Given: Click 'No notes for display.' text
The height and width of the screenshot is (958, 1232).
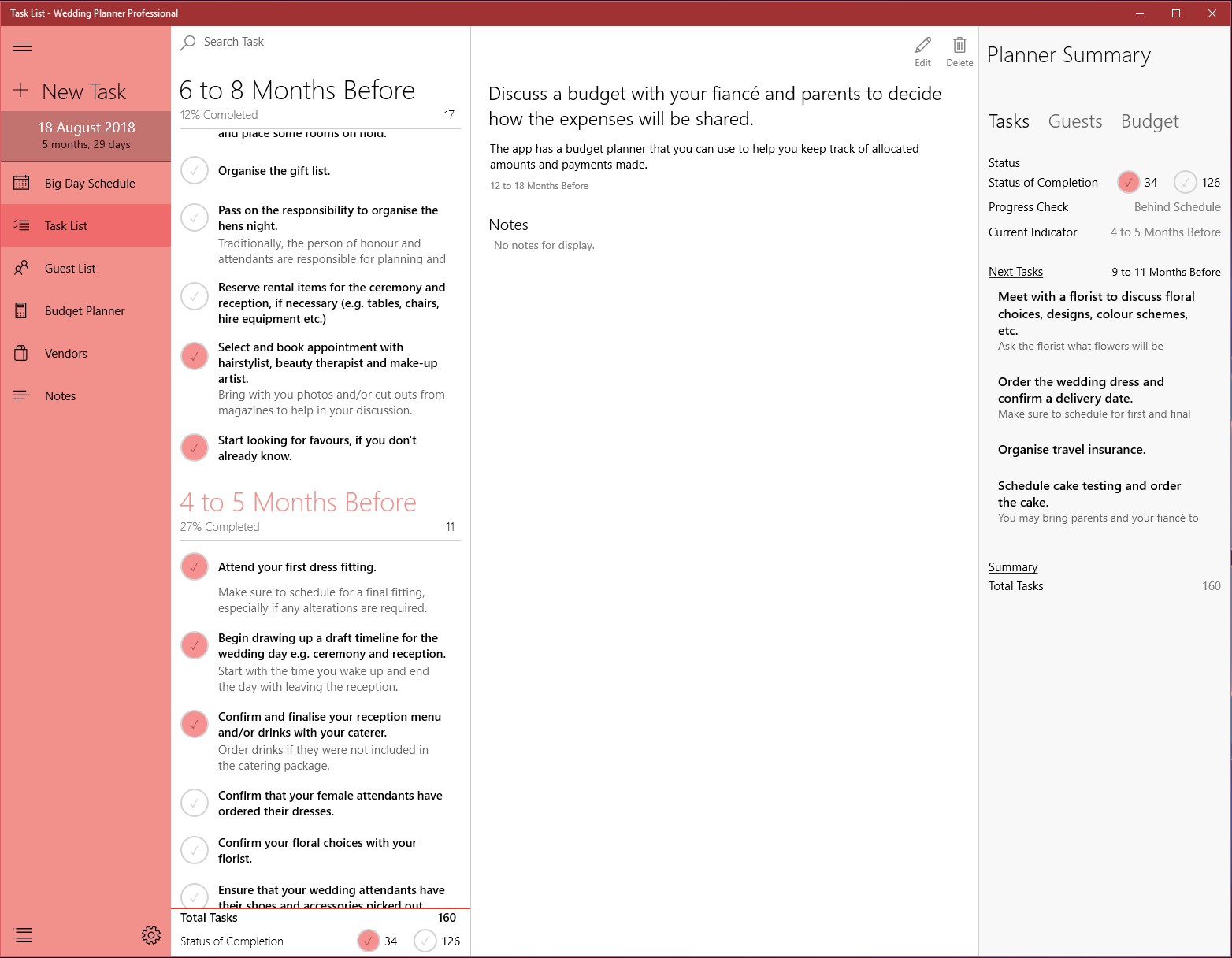Looking at the screenshot, I should click(544, 245).
